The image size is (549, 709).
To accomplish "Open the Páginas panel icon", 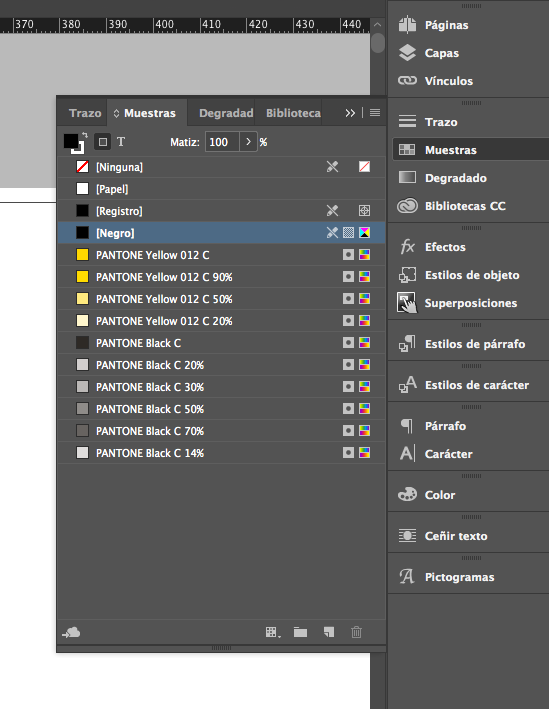I will tap(407, 25).
